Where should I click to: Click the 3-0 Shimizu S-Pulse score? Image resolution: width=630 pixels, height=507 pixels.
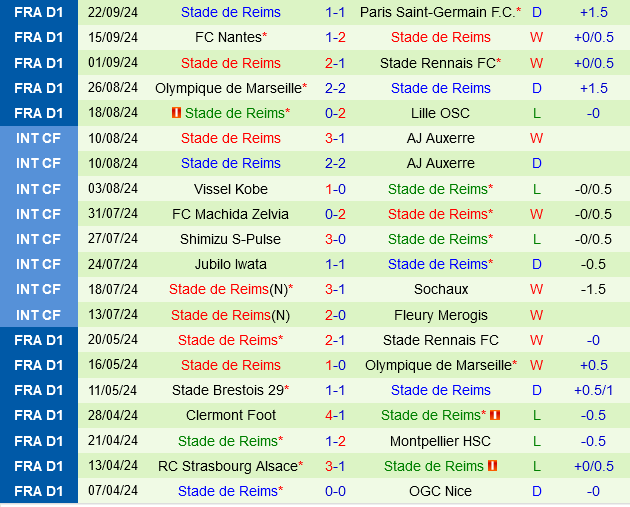[335, 239]
